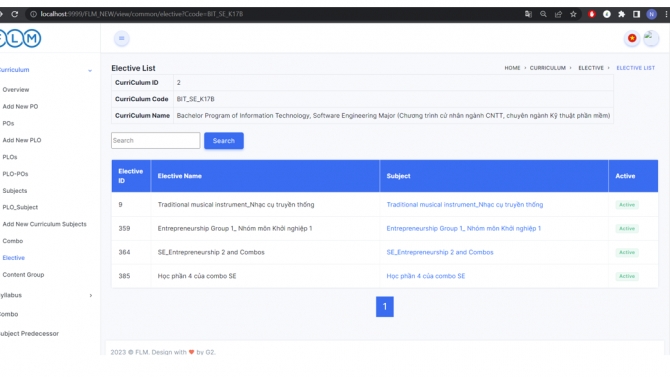Click the site info icon in address bar
Image resolution: width=670 pixels, height=377 pixels.
tap(33, 14)
